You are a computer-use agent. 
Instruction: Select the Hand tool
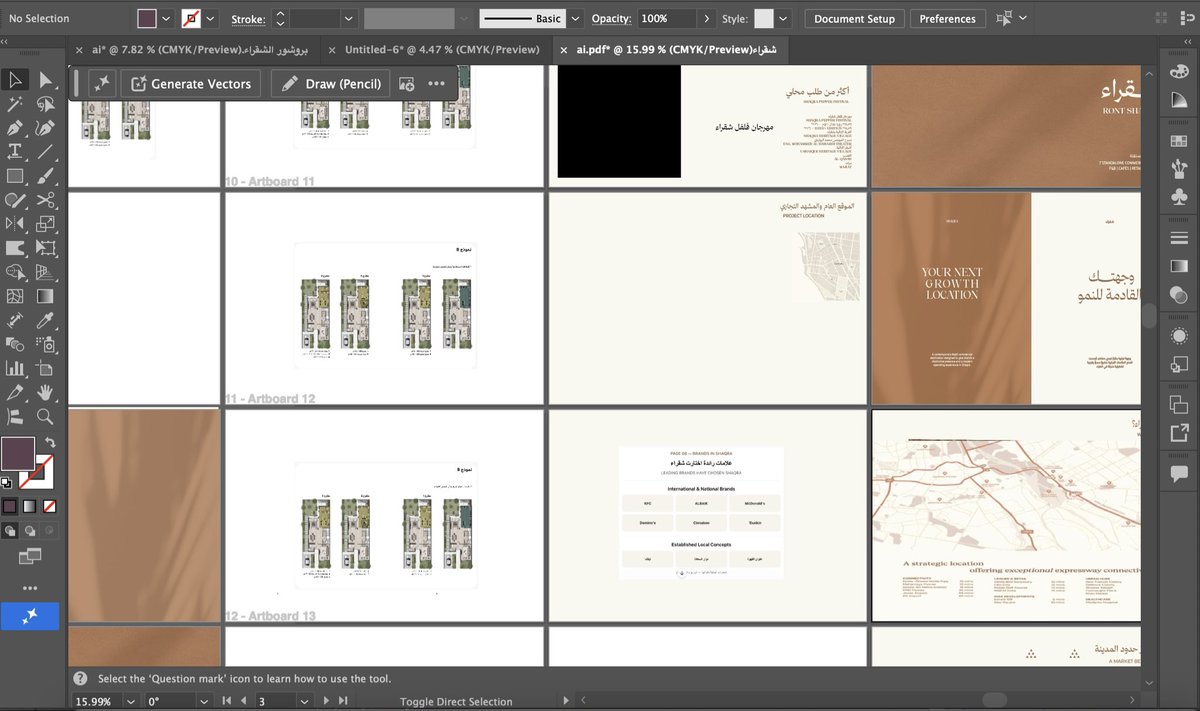[x=46, y=392]
